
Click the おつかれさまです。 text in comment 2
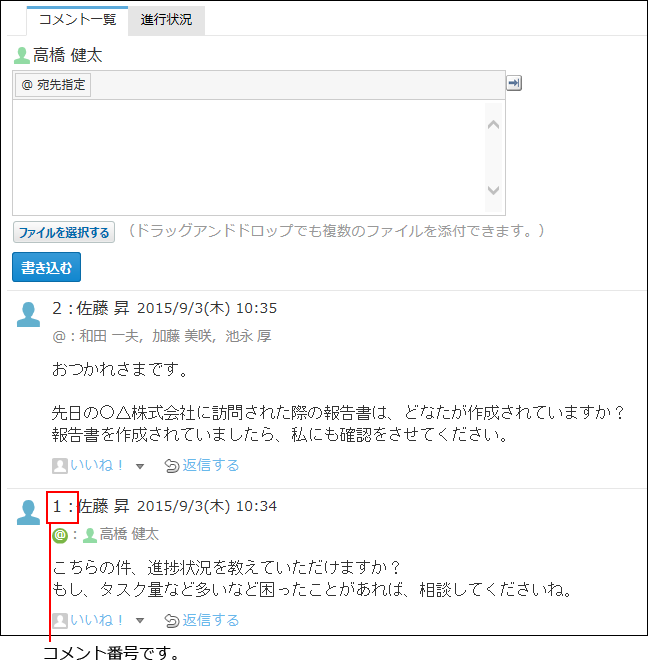[120, 370]
